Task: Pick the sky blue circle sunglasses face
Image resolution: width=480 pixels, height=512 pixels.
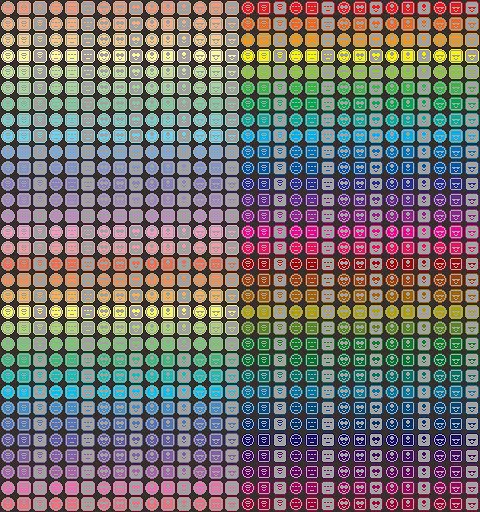Action: [440, 136]
